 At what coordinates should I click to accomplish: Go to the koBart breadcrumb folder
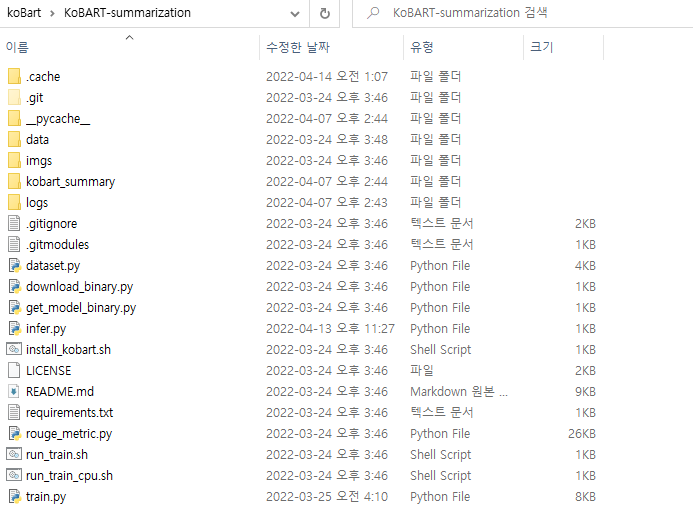24,13
